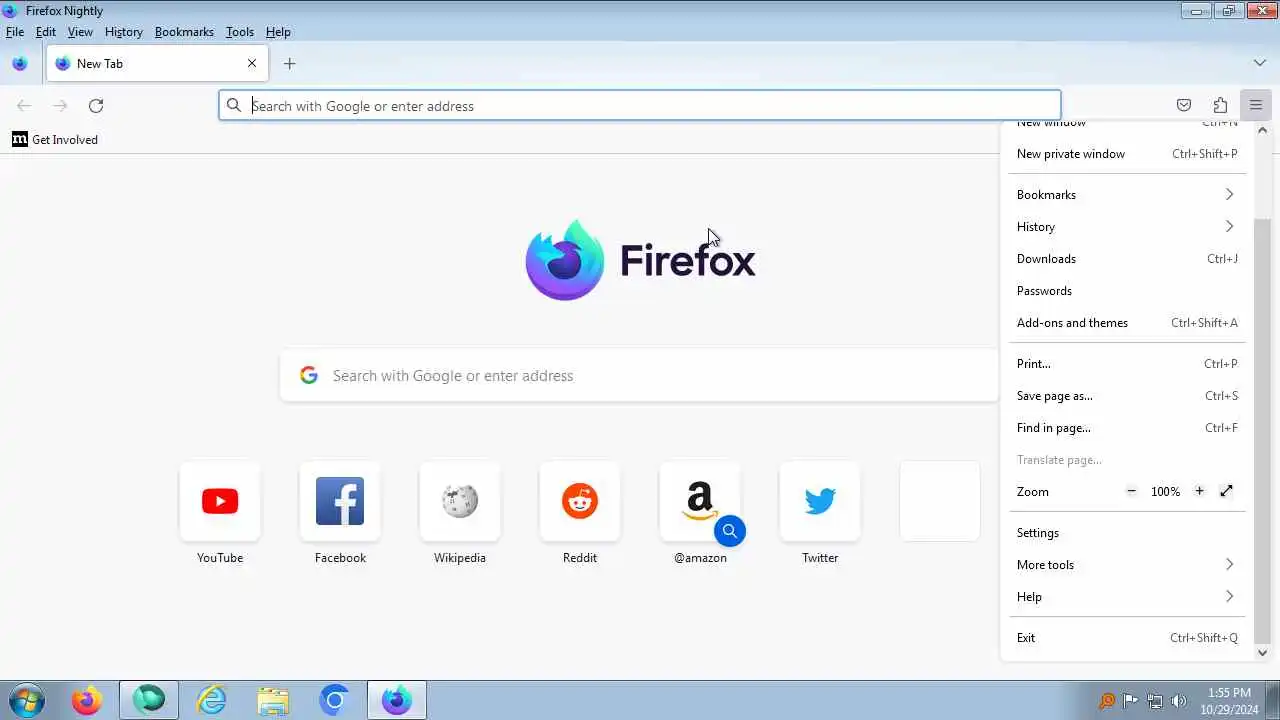The height and width of the screenshot is (720, 1280).
Task: Open the Save to Pocket icon
Action: click(x=1184, y=105)
